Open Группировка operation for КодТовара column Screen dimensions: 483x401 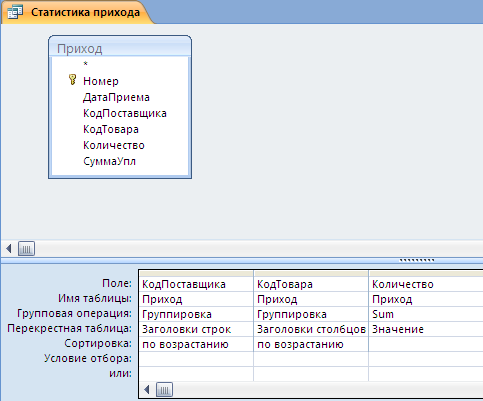coord(311,314)
